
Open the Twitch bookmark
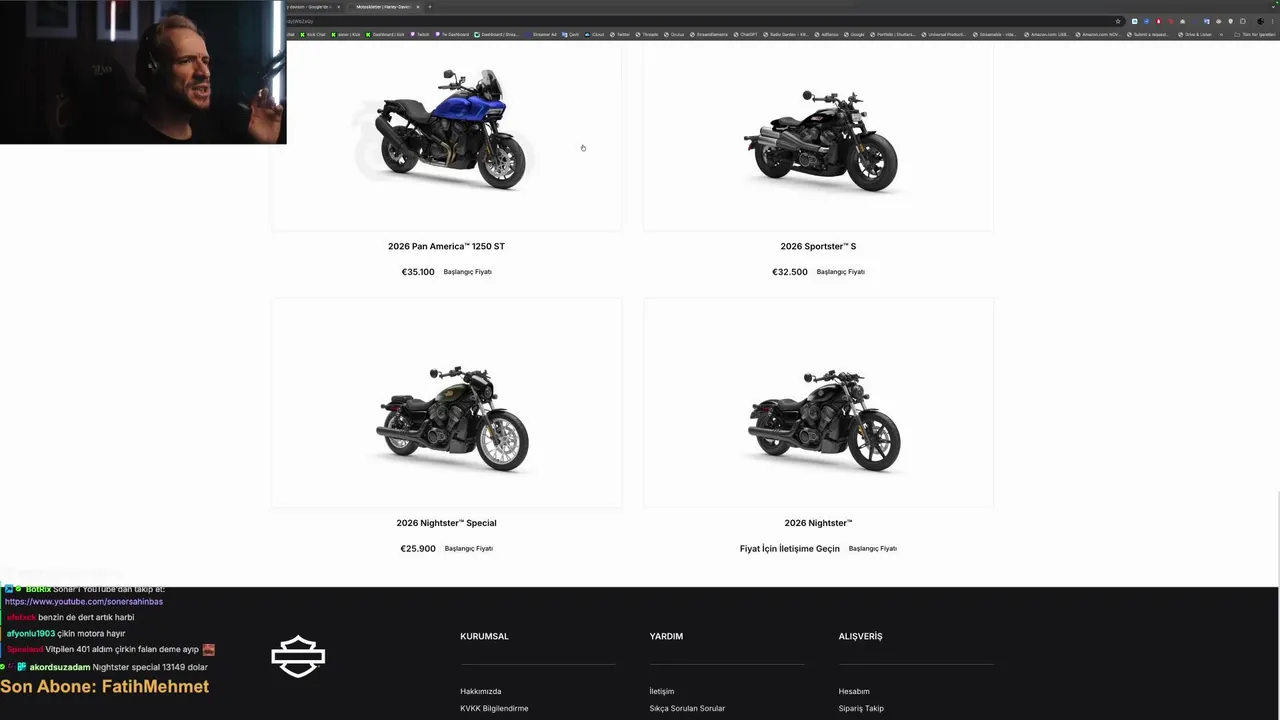[x=420, y=34]
